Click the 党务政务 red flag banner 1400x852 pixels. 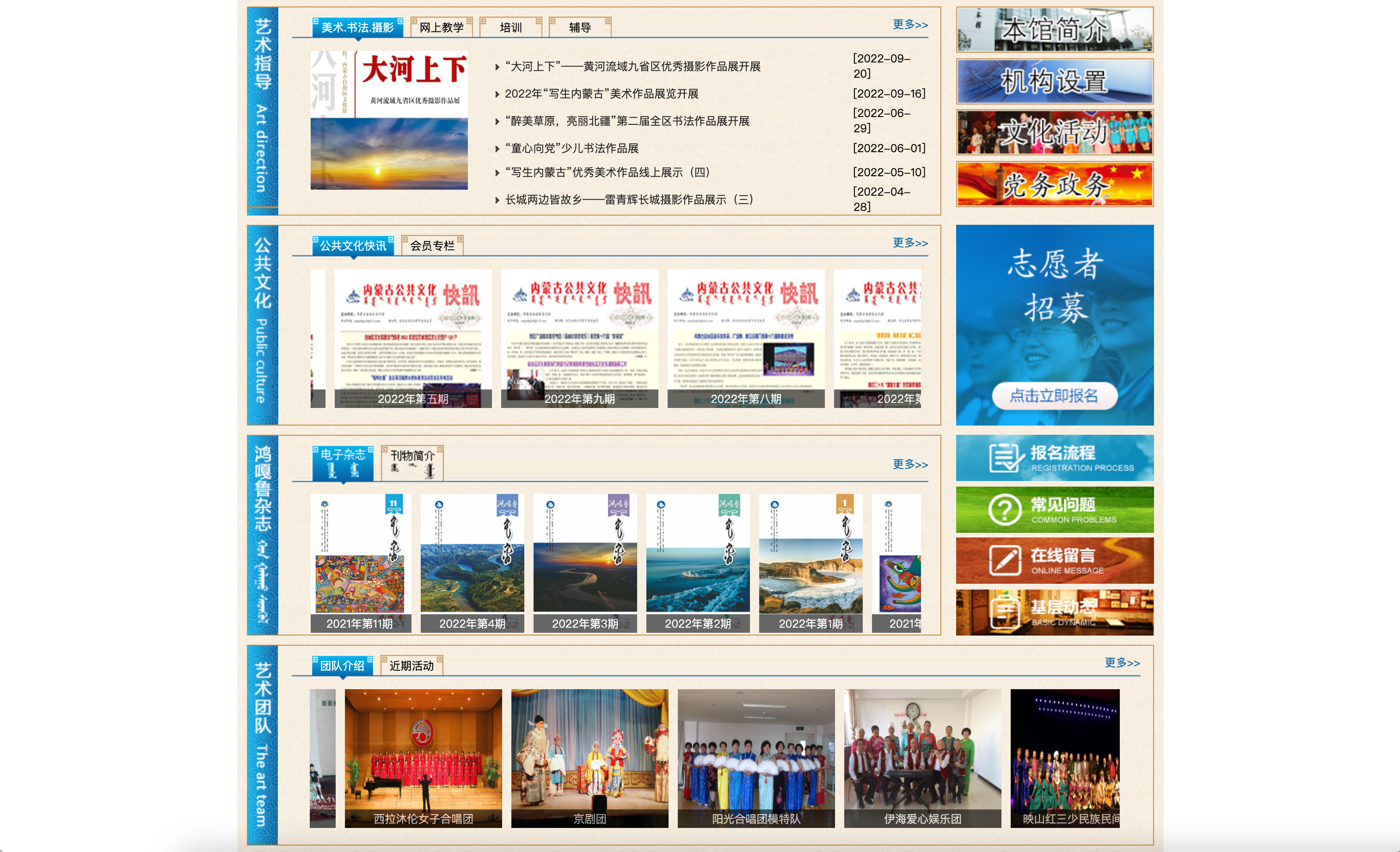pyautogui.click(x=1054, y=184)
